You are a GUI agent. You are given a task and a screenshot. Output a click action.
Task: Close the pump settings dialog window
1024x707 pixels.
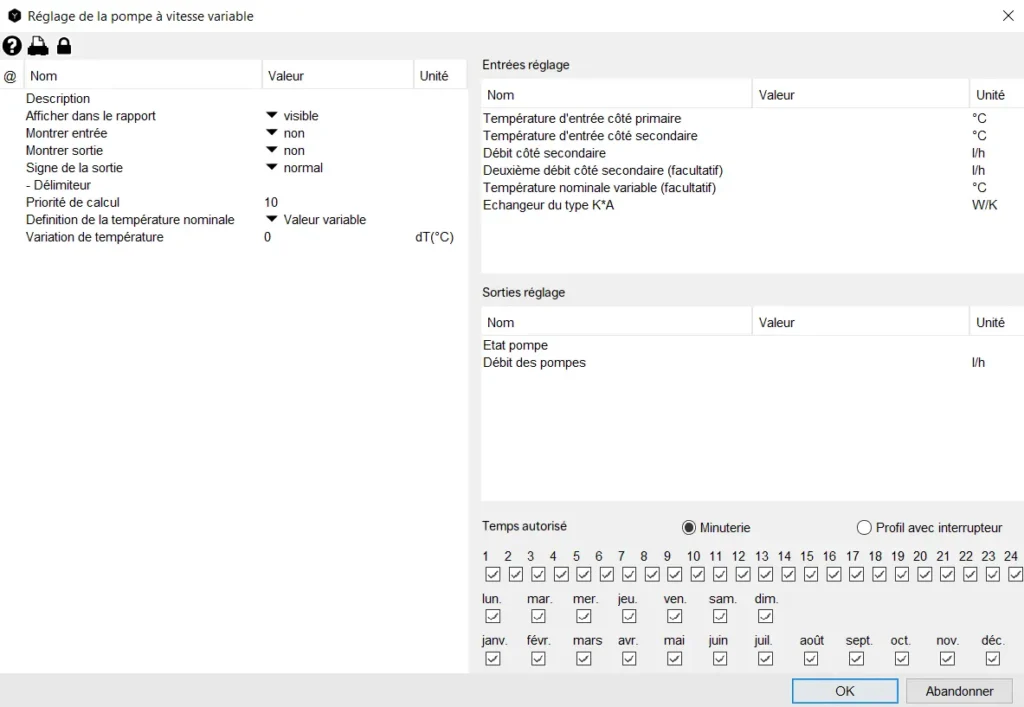(x=1007, y=16)
